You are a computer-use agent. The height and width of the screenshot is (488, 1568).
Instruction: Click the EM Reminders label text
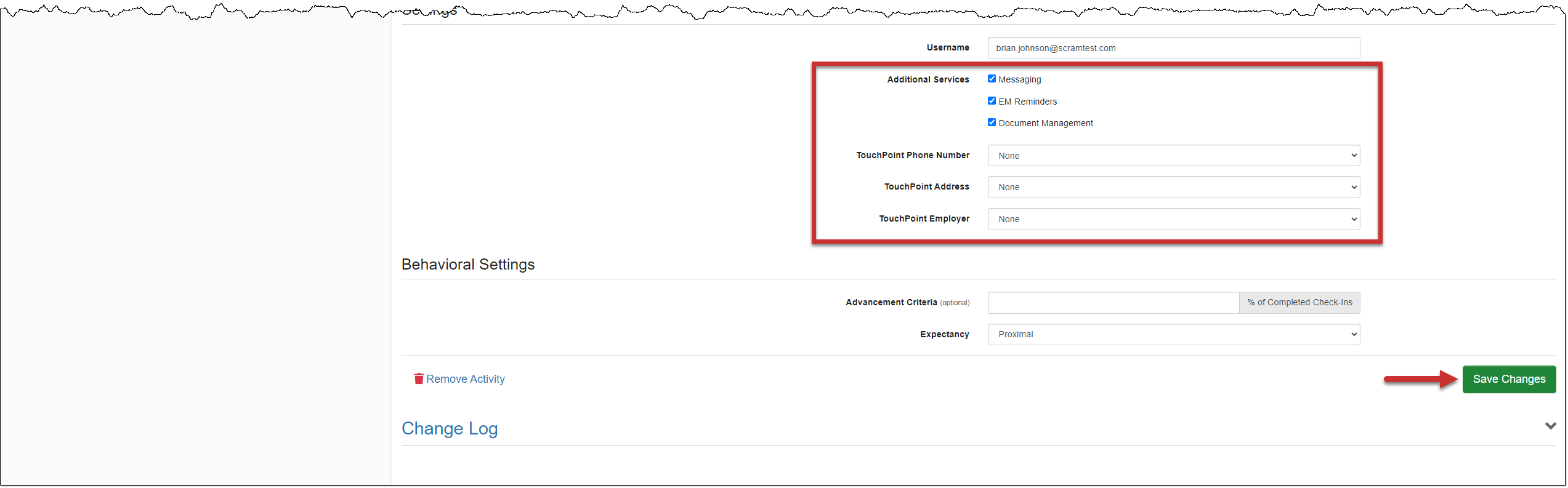pos(1027,102)
